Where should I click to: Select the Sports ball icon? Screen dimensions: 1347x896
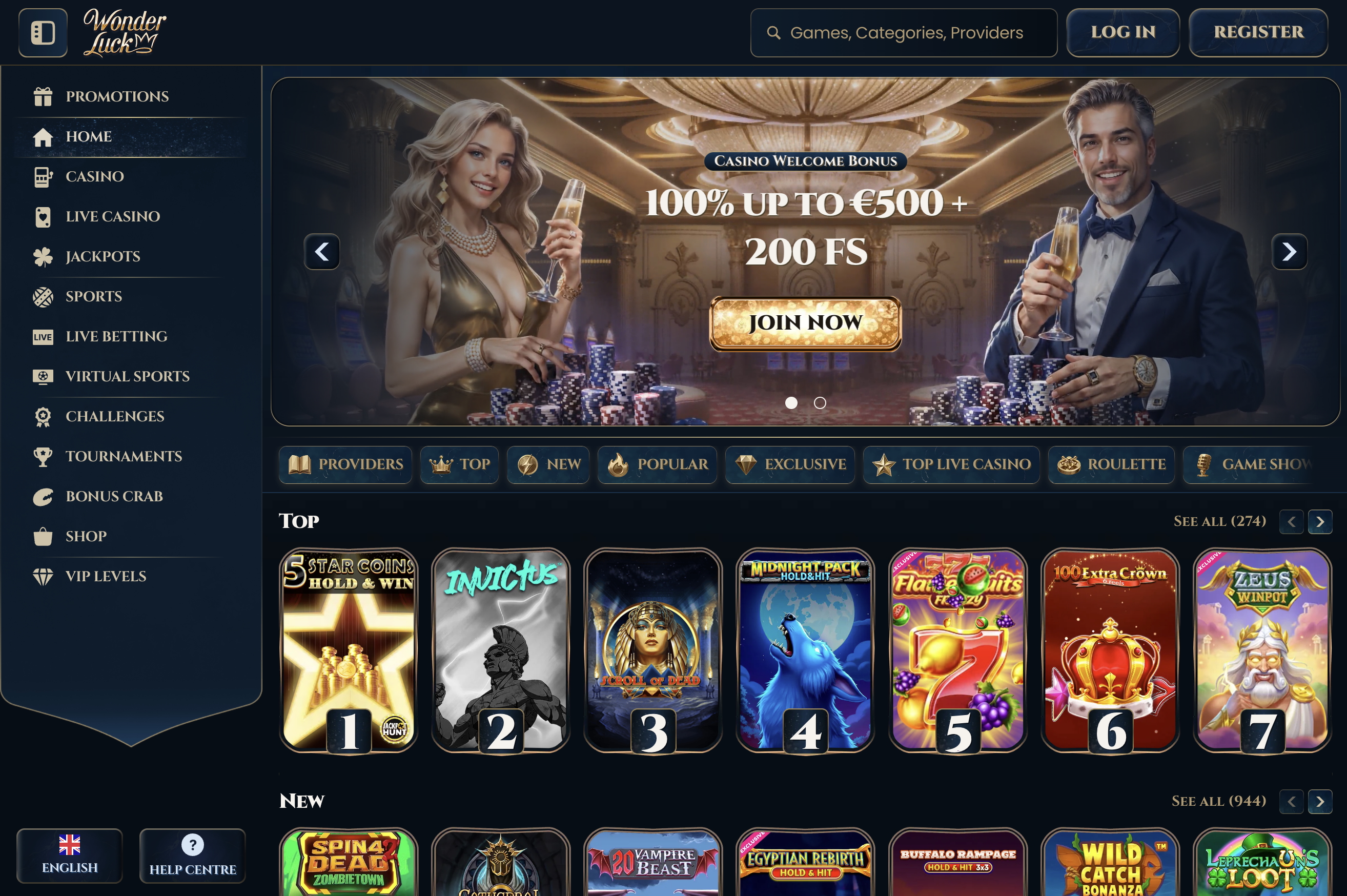coord(43,297)
